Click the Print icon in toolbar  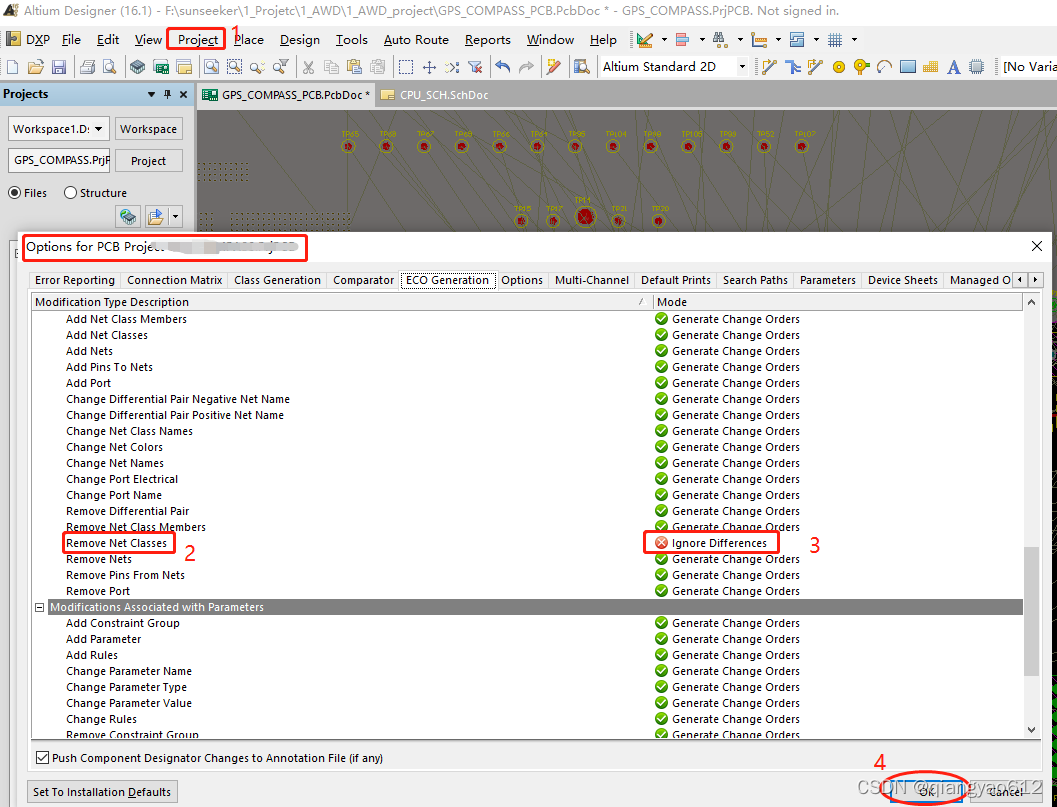(88, 67)
